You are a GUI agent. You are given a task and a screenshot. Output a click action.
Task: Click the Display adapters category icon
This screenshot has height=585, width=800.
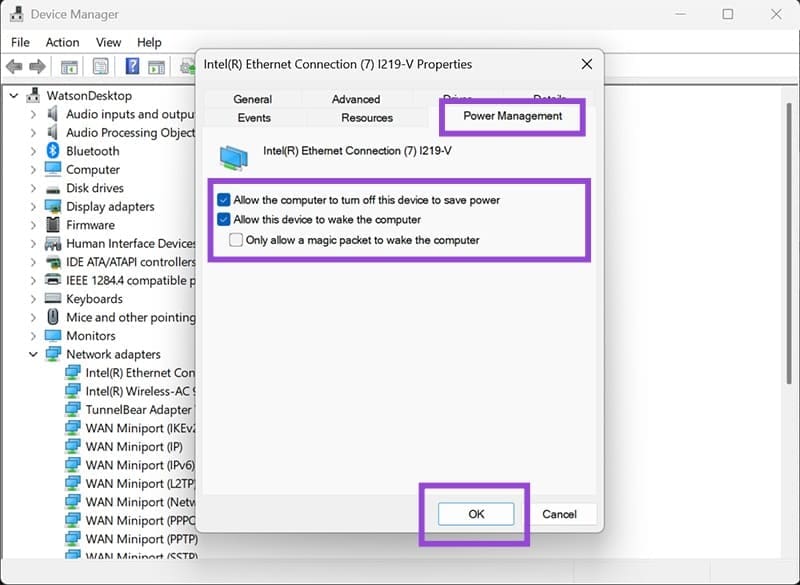tap(53, 206)
